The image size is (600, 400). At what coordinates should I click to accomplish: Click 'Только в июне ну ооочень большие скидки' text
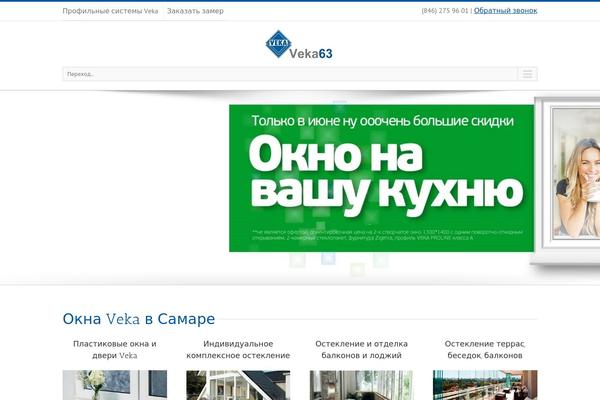pos(382,121)
